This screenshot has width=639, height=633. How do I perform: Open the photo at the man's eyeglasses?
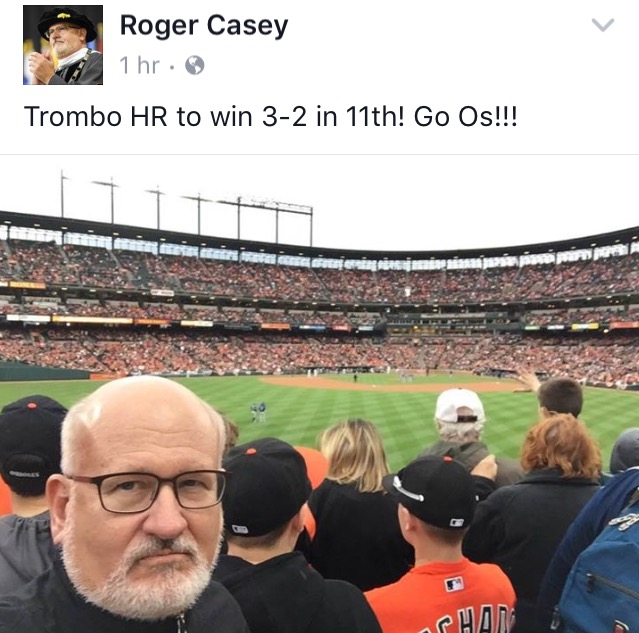pyautogui.click(x=147, y=491)
